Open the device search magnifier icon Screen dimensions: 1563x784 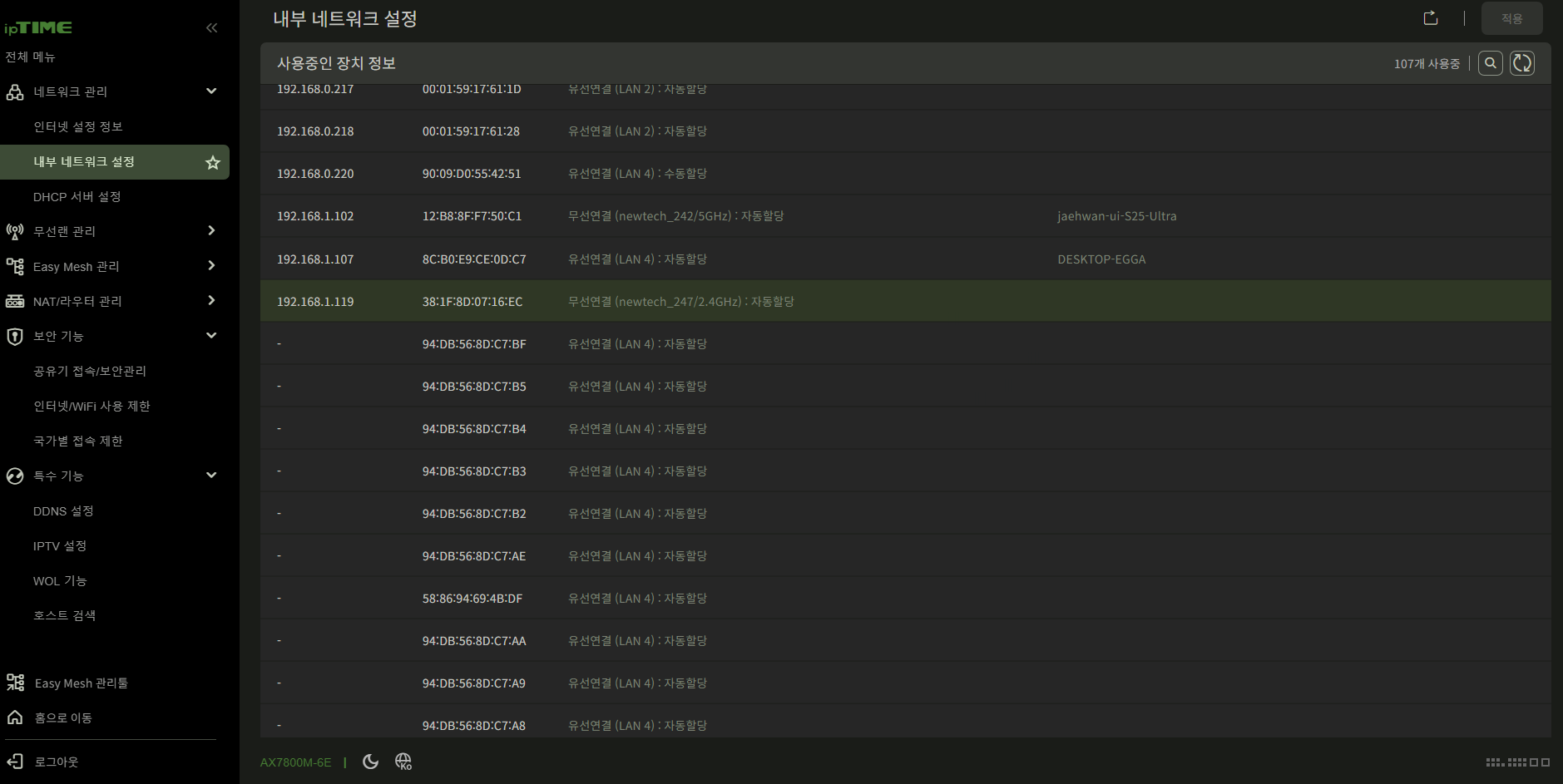point(1491,63)
